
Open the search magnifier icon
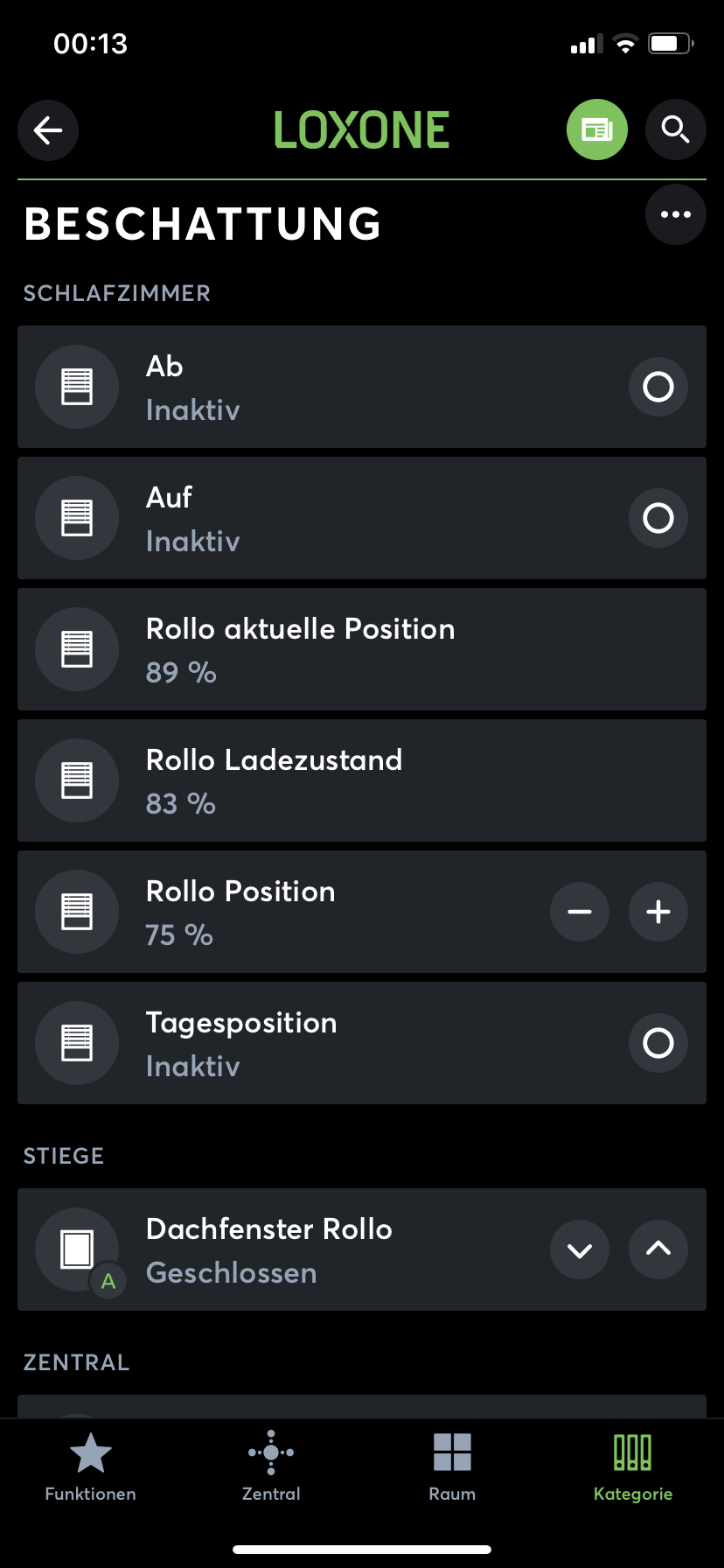point(675,130)
